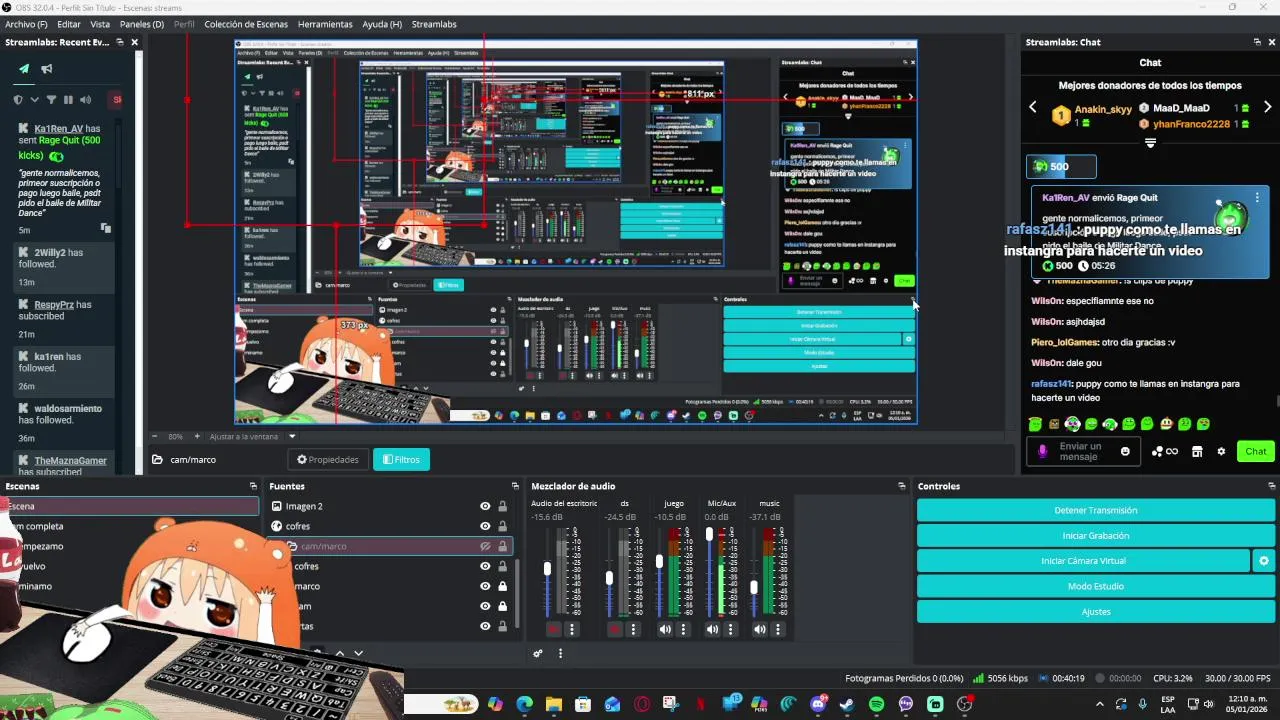Open the chat settings gear icon
Image resolution: width=1280 pixels, height=720 pixels.
(x=1221, y=452)
